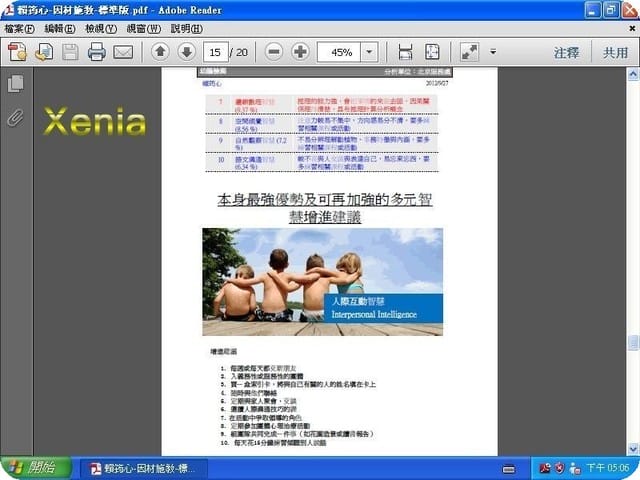
Task: Show attachments with the paperclip icon
Action: pos(16,118)
